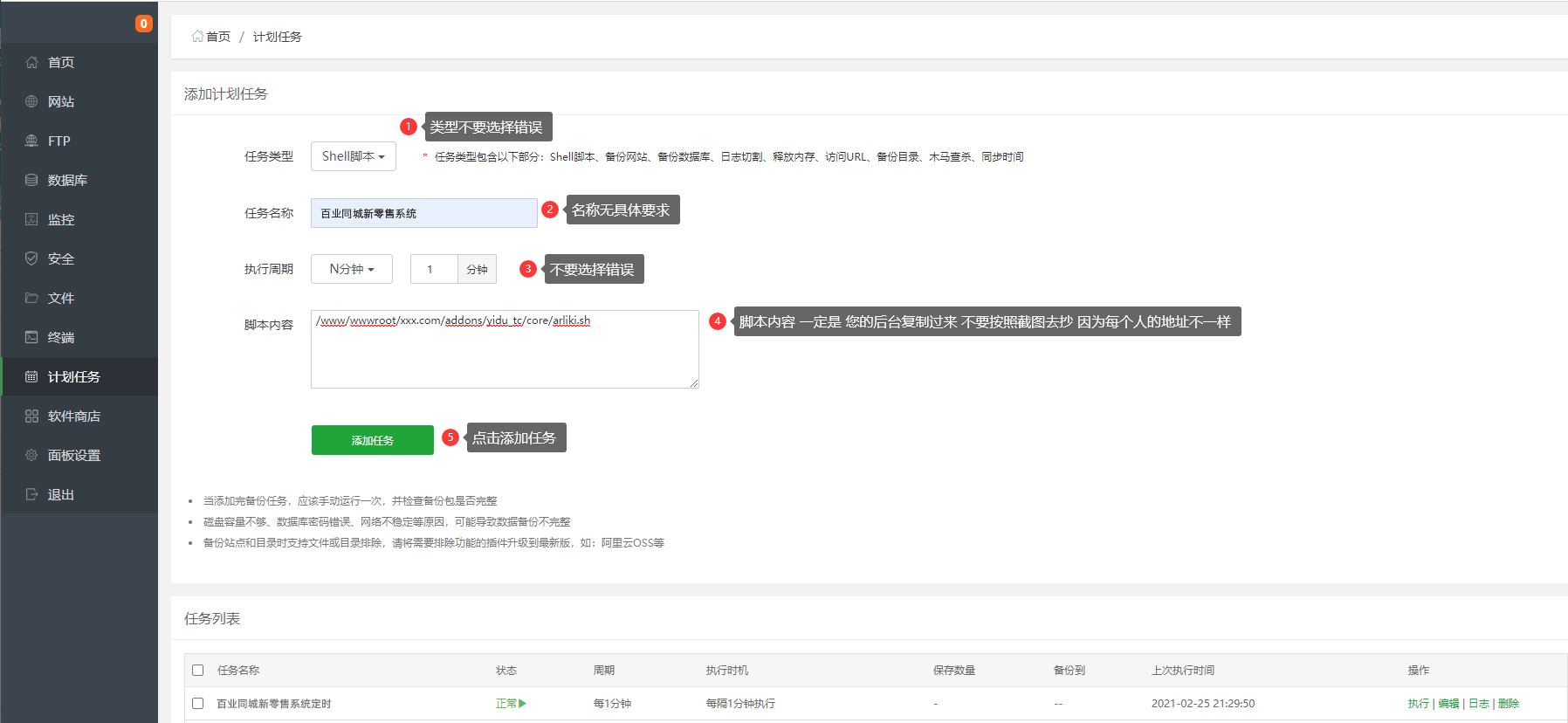This screenshot has height=723, width=1568.
Task: Click the home icon in the sidebar
Action: [x=31, y=62]
